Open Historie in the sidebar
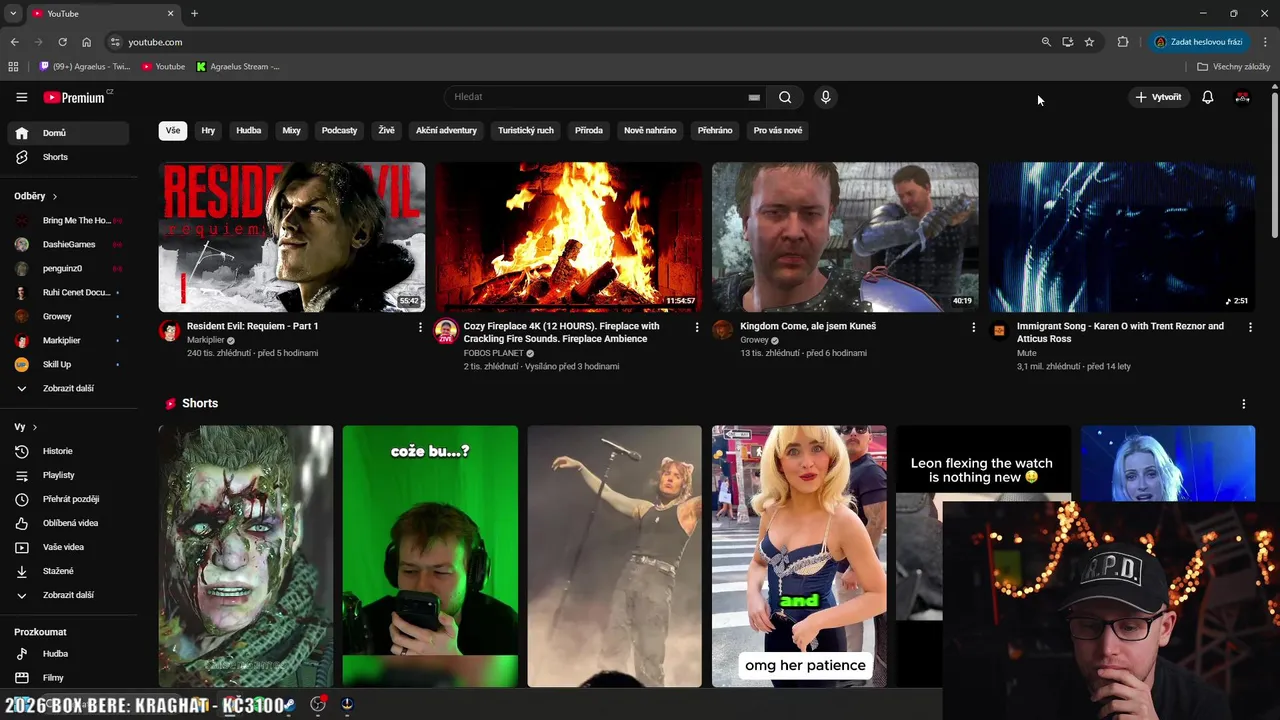This screenshot has width=1280, height=720. [x=69, y=451]
